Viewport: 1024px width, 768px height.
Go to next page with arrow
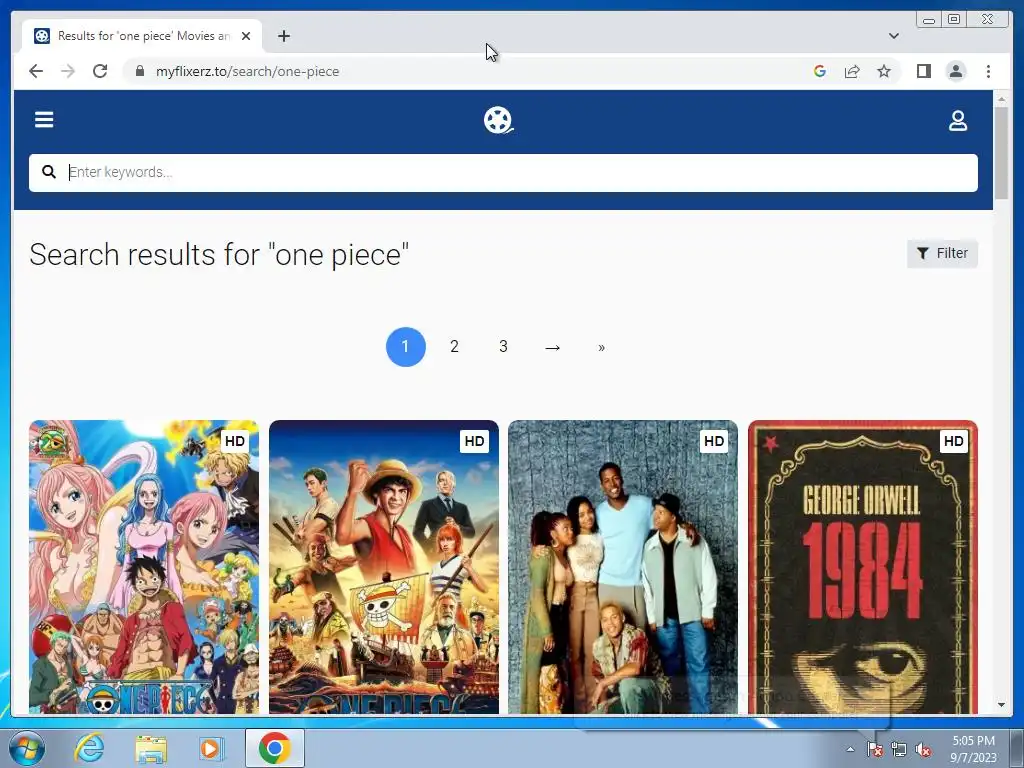[x=552, y=347]
